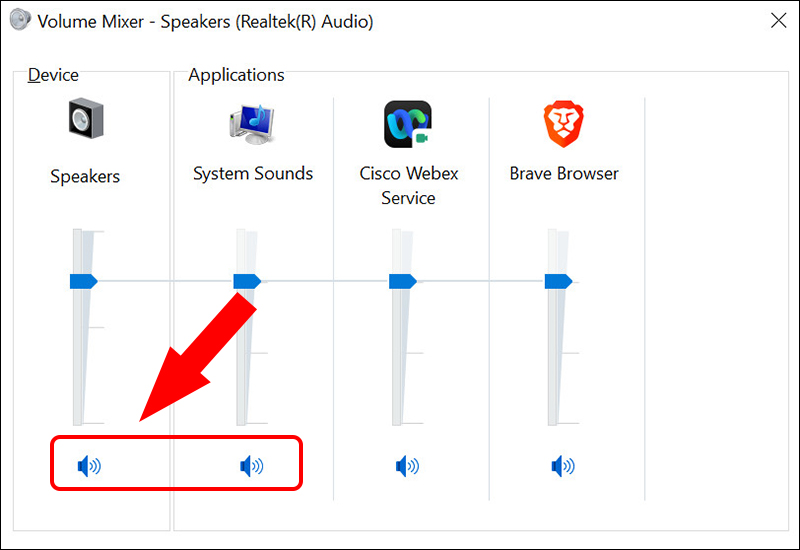Click the Cisco Webex volume slider handle

click(402, 282)
